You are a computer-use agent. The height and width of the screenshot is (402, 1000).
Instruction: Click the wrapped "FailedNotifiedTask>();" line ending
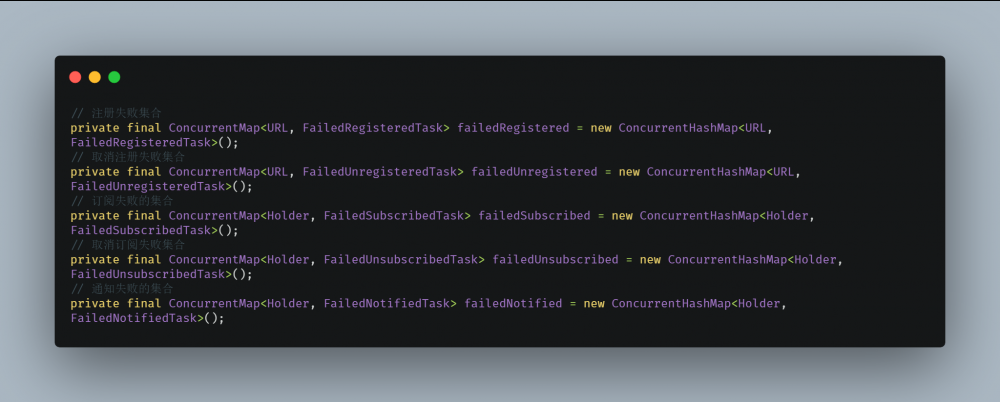click(147, 318)
